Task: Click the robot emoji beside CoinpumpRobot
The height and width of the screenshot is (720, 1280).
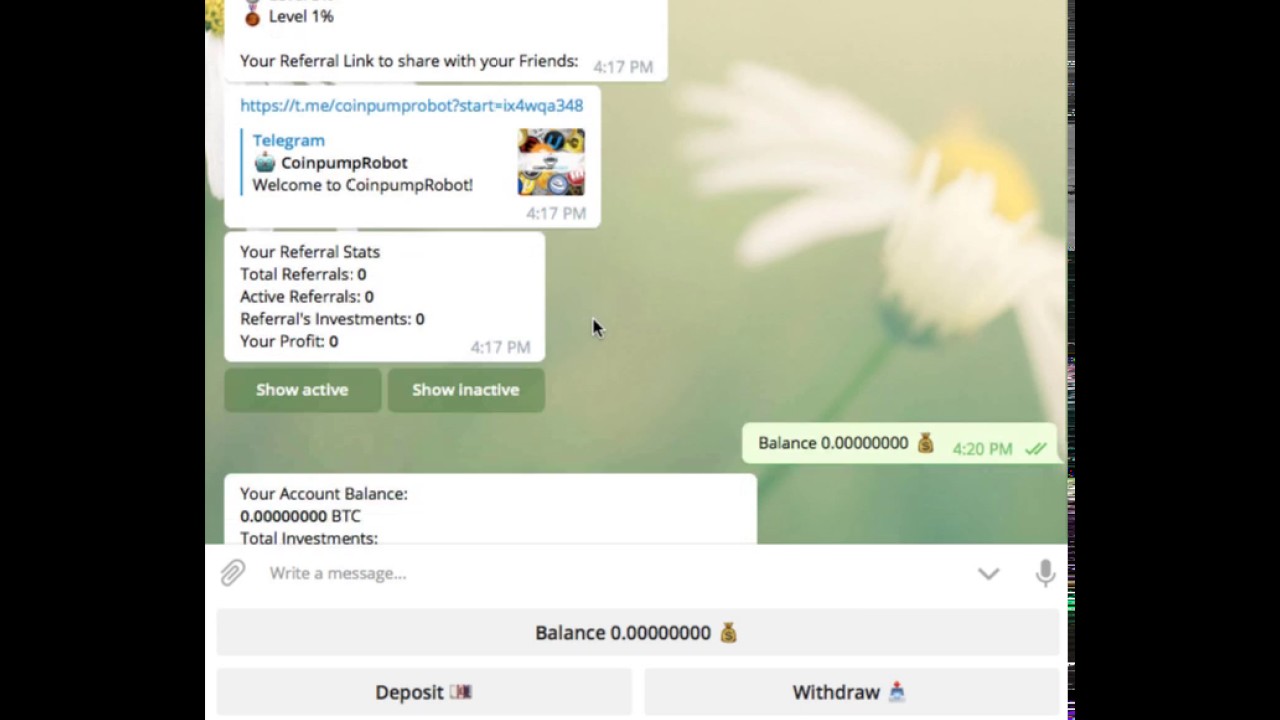Action: click(x=264, y=162)
